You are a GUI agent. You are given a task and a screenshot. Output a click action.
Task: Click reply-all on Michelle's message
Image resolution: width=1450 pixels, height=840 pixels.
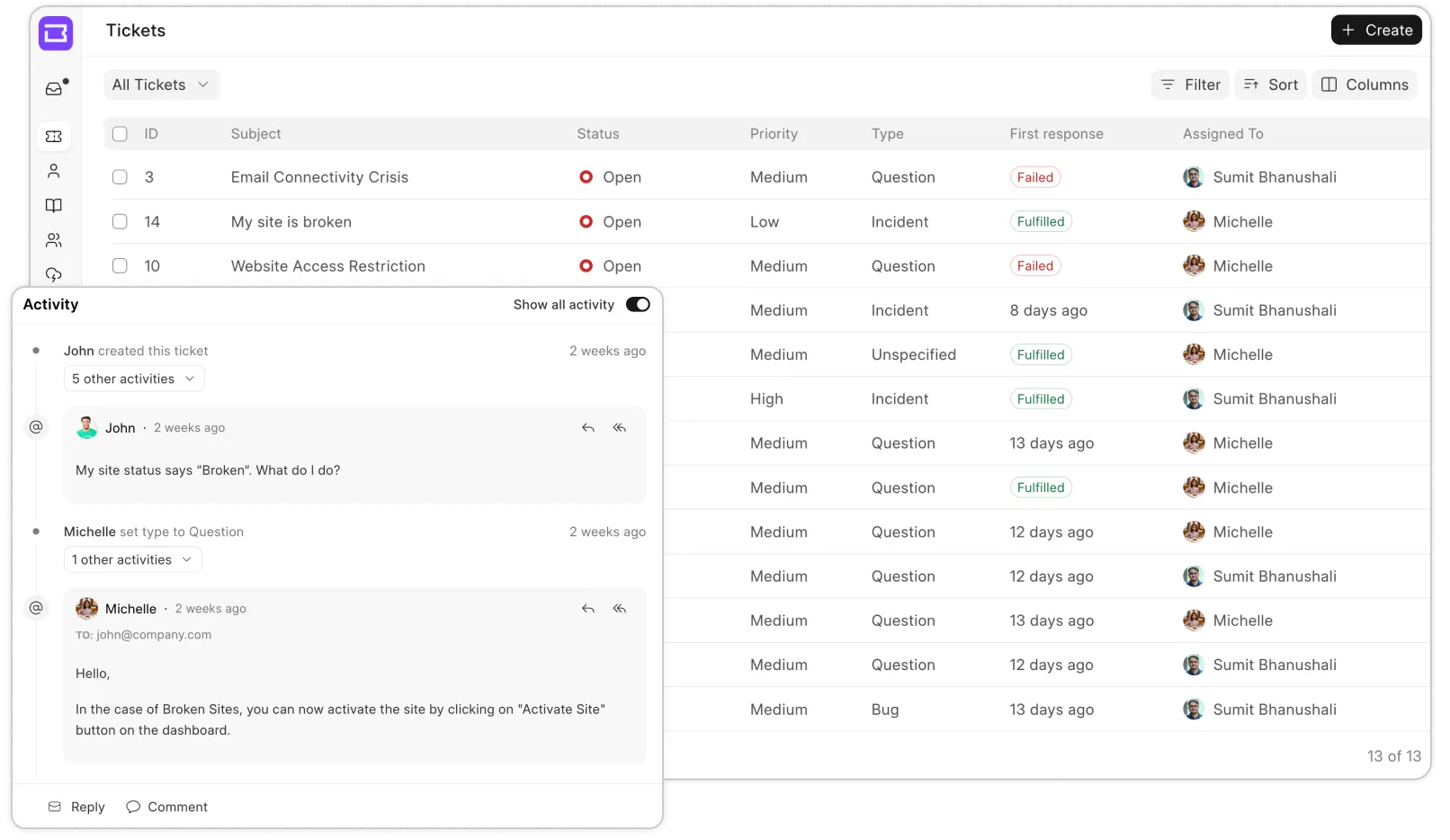pyautogui.click(x=620, y=609)
